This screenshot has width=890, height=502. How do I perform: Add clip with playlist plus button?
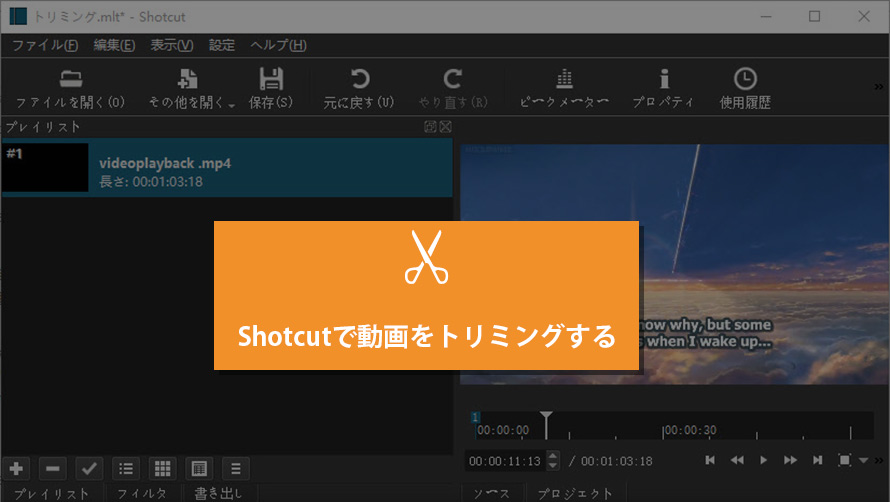click(17, 468)
